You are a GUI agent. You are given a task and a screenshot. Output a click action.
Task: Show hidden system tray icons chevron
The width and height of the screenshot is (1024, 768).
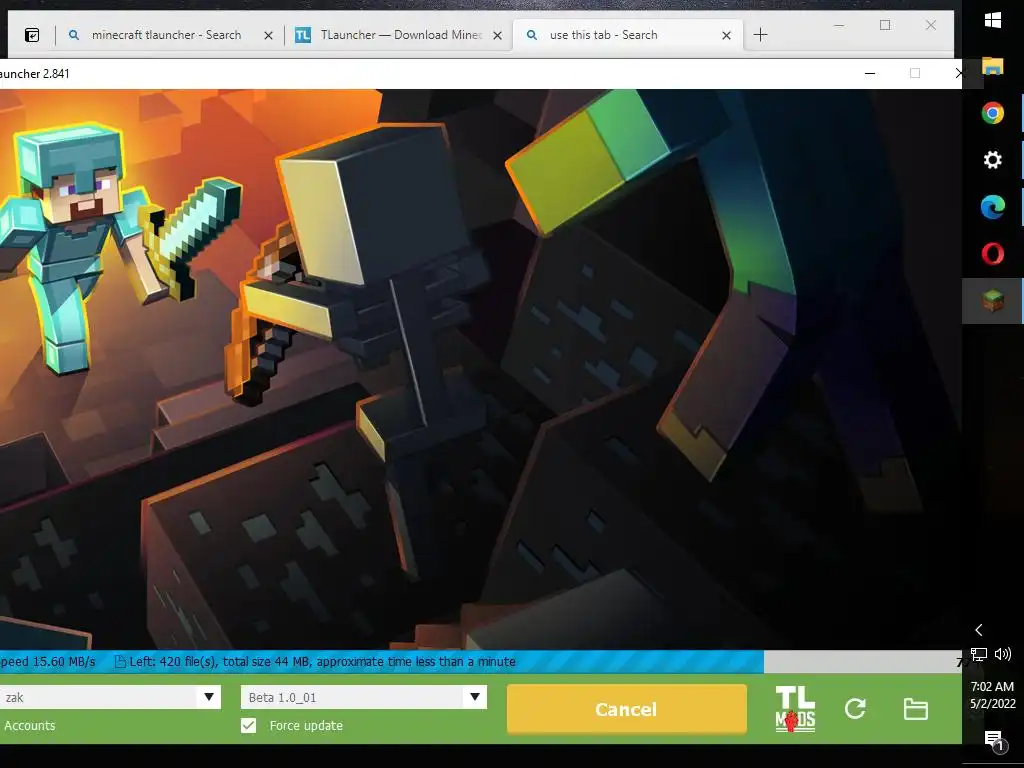(x=978, y=630)
